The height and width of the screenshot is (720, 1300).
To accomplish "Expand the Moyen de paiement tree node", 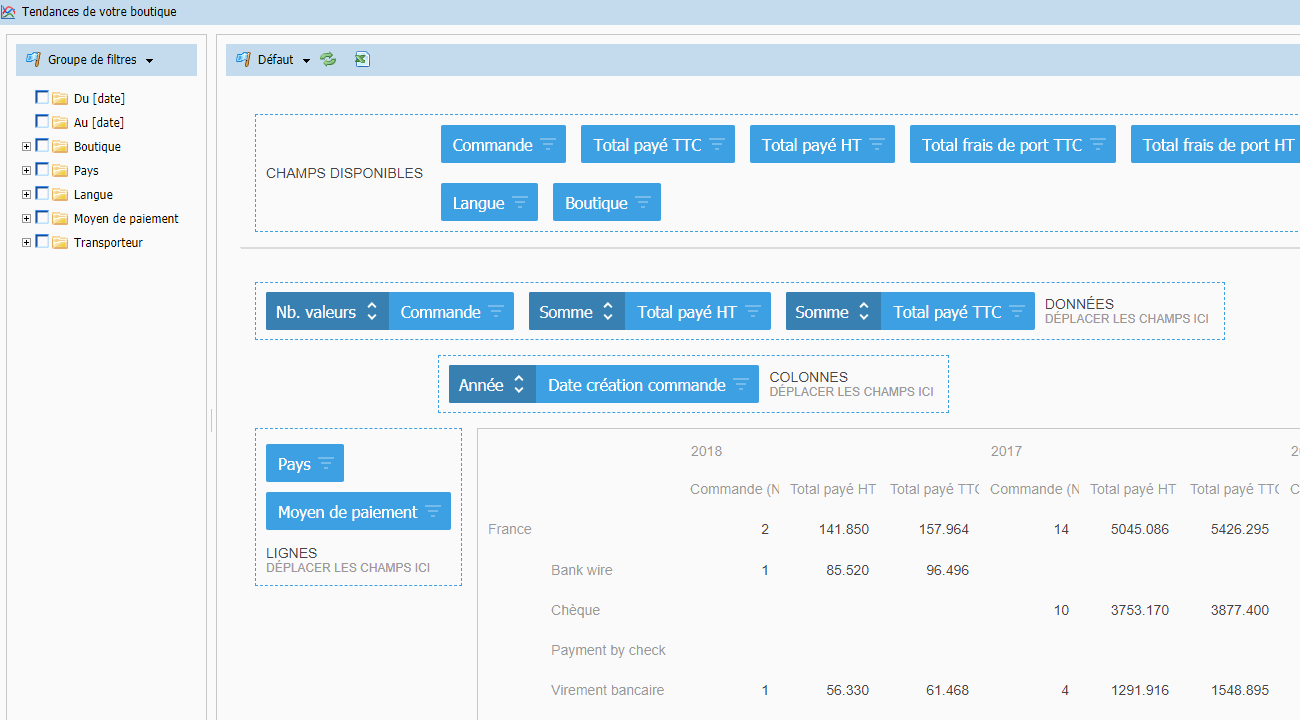I will pos(26,218).
